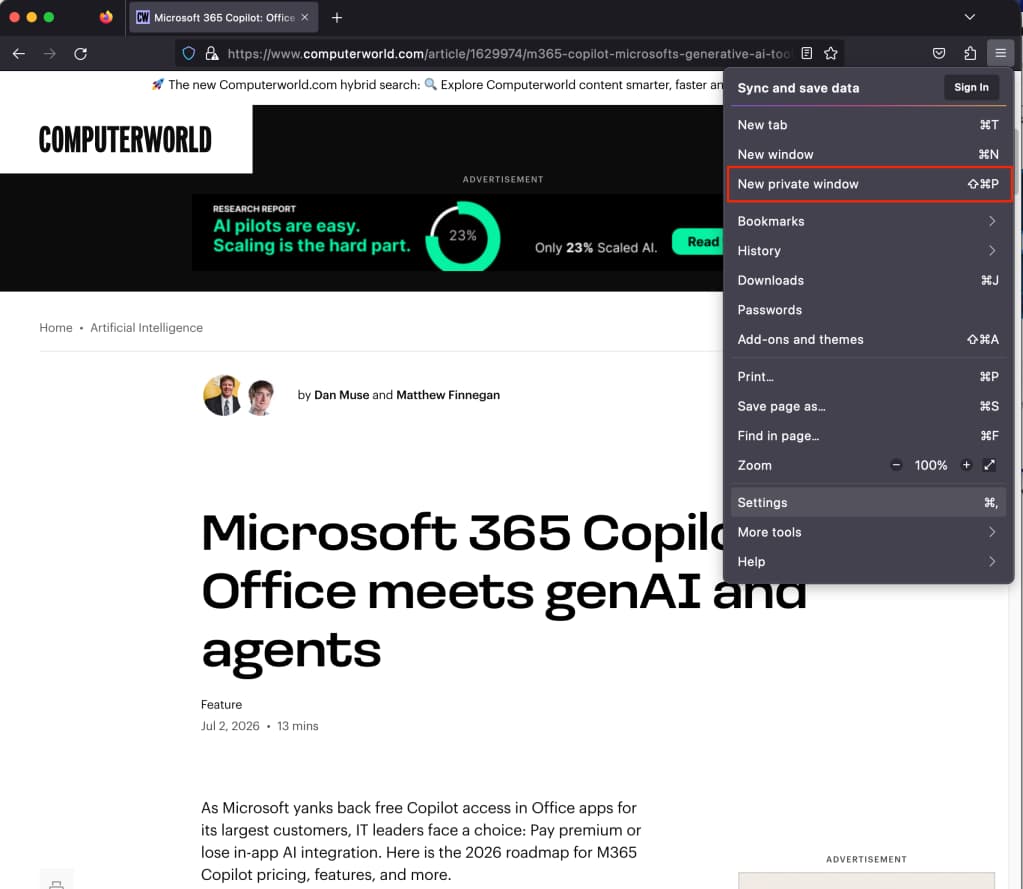Click Sign In button in menu

point(971,87)
